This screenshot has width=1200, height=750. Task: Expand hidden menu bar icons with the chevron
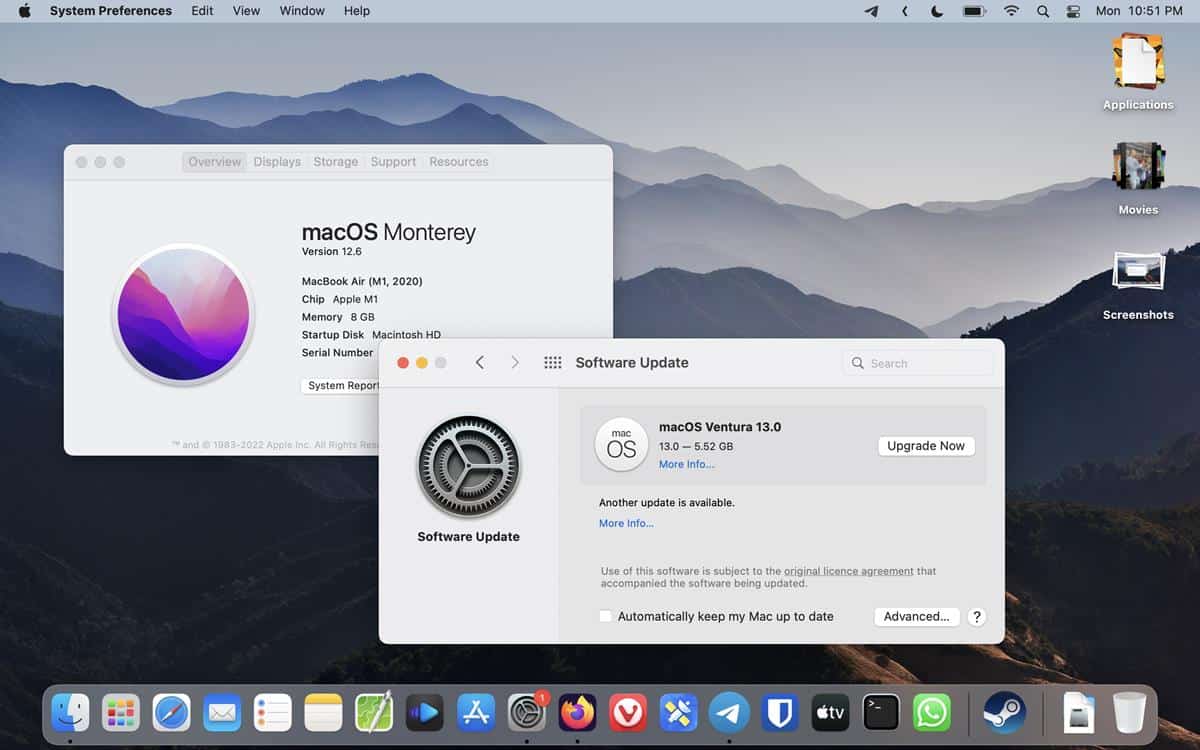904,11
